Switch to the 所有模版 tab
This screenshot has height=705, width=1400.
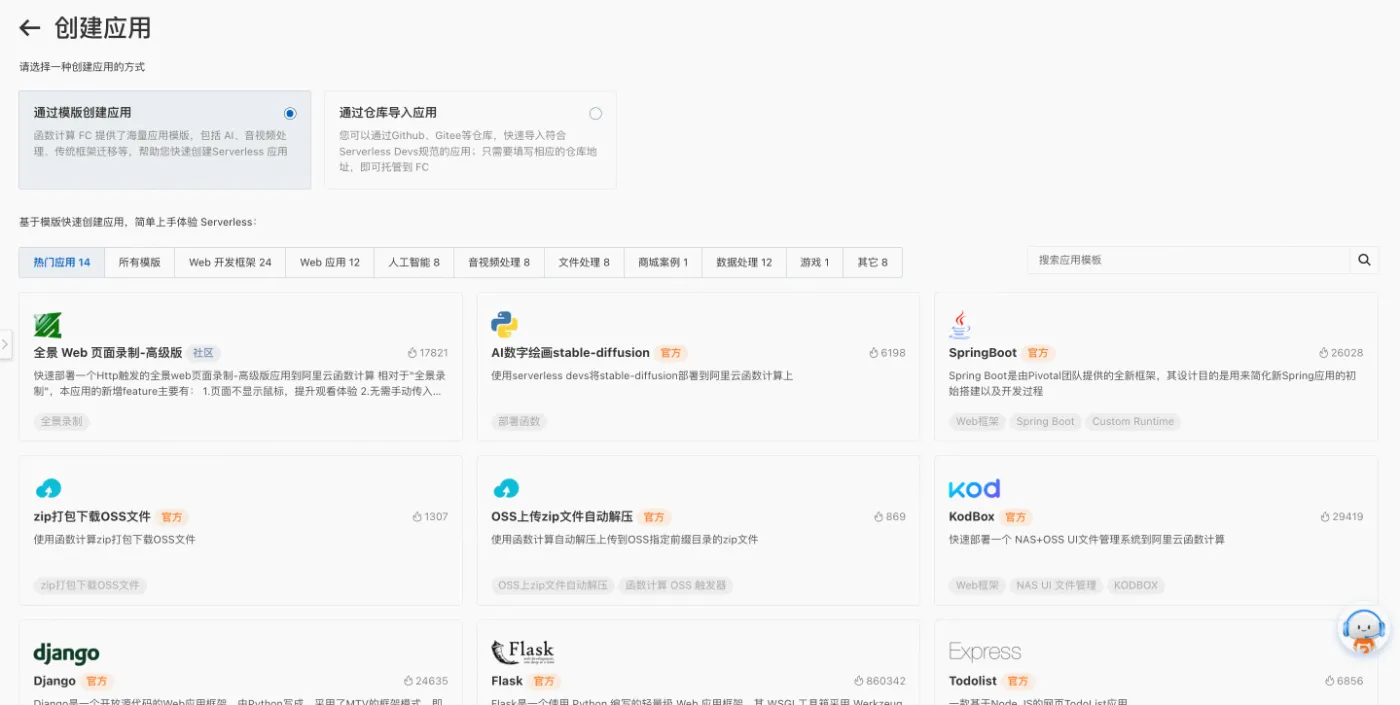coord(140,263)
